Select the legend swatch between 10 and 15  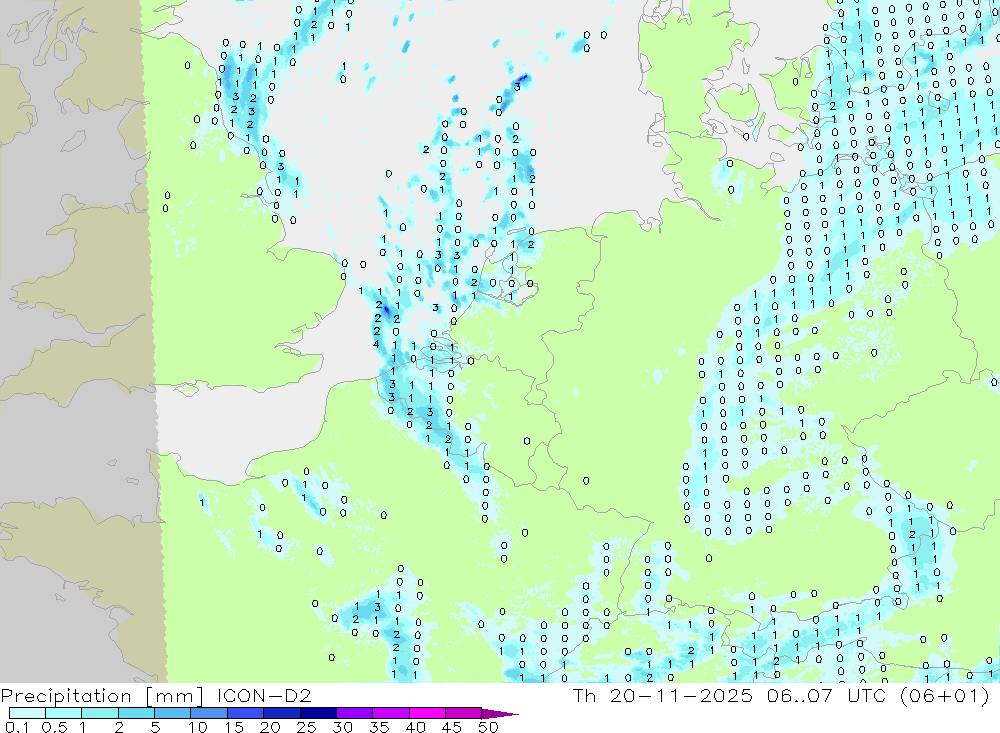(209, 713)
